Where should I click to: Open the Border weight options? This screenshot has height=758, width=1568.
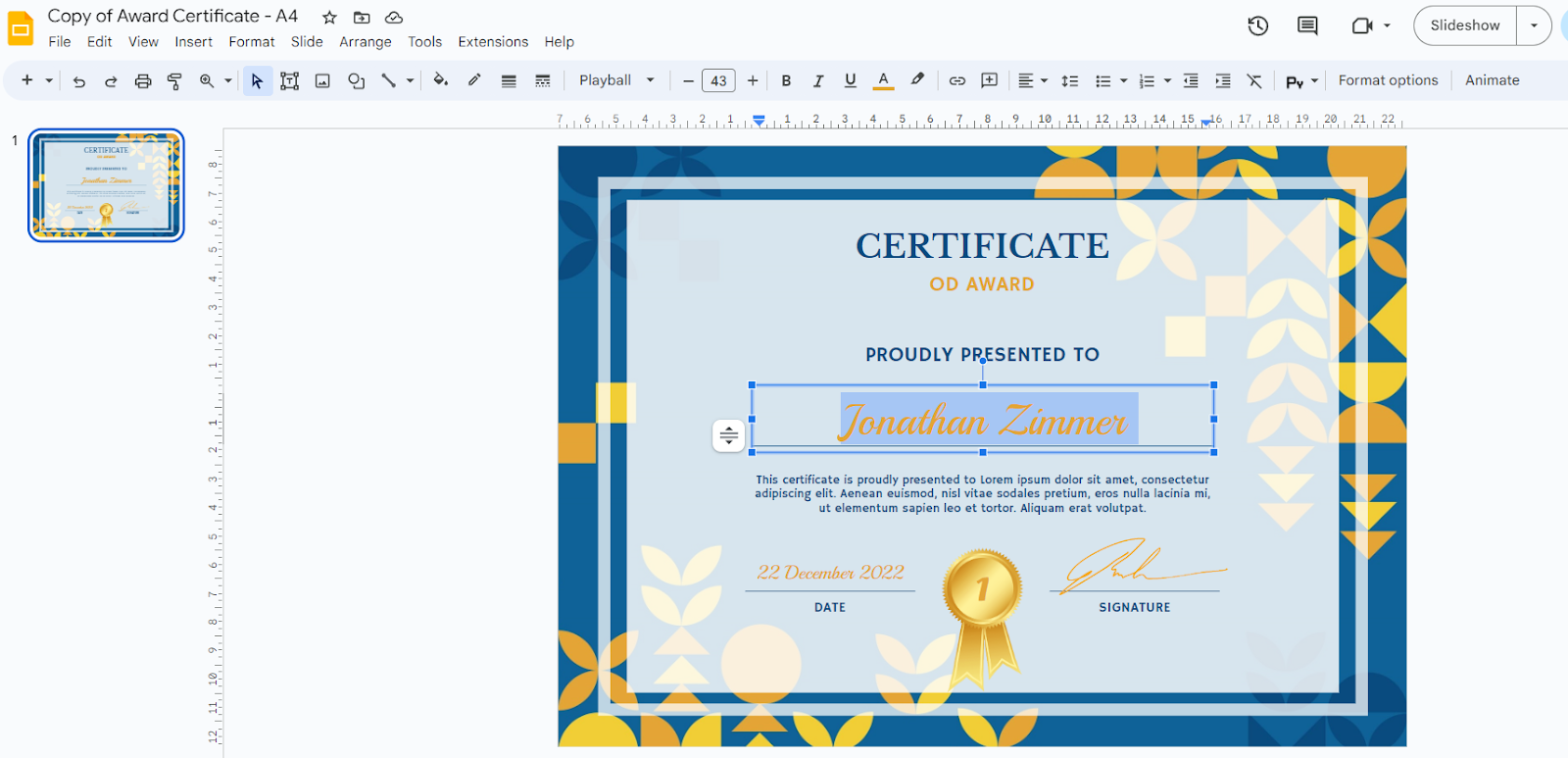(x=509, y=81)
